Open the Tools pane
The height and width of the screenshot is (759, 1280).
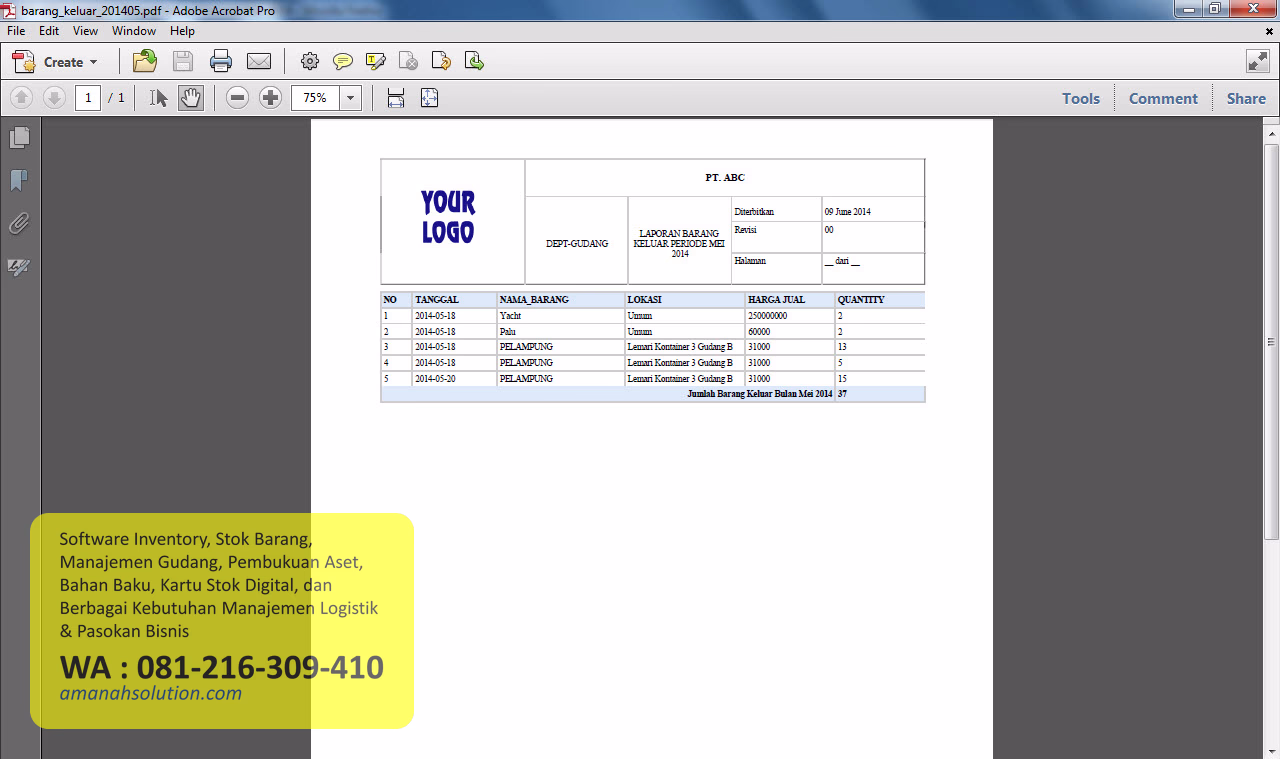pyautogui.click(x=1081, y=98)
